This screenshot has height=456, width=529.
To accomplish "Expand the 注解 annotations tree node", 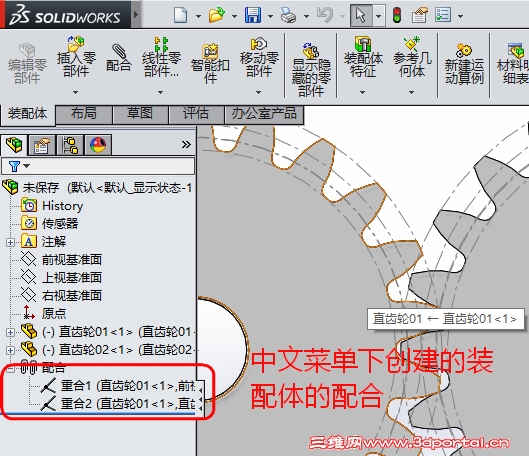I will (10, 242).
